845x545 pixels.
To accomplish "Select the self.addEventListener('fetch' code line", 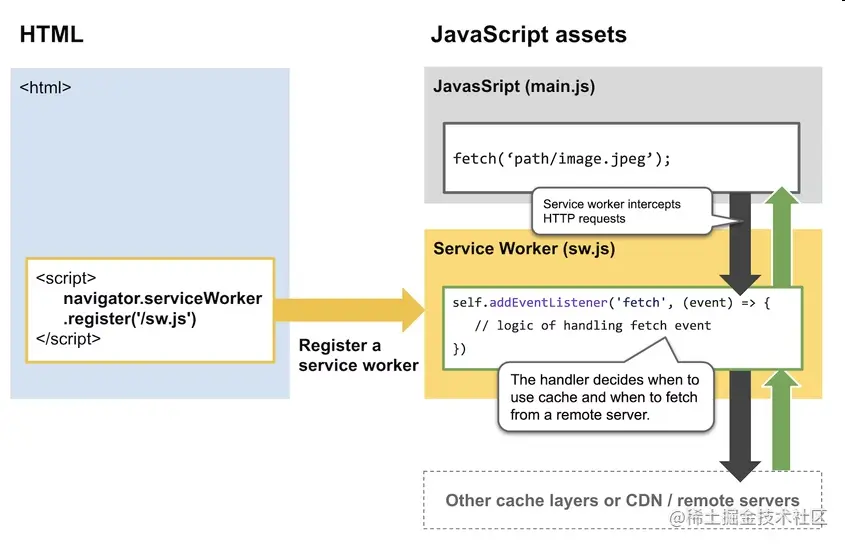I will click(611, 302).
